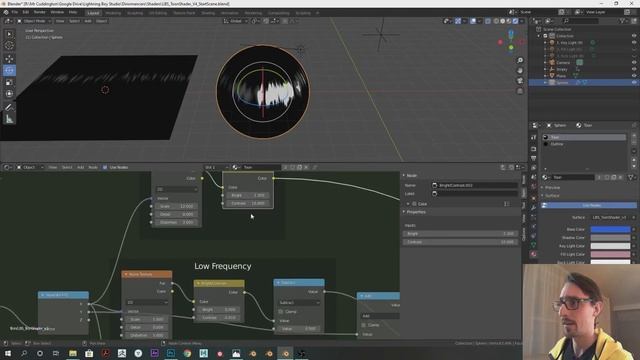Open the Tool properties tab icon
Screen dimensions: 640x360
(533, 138)
